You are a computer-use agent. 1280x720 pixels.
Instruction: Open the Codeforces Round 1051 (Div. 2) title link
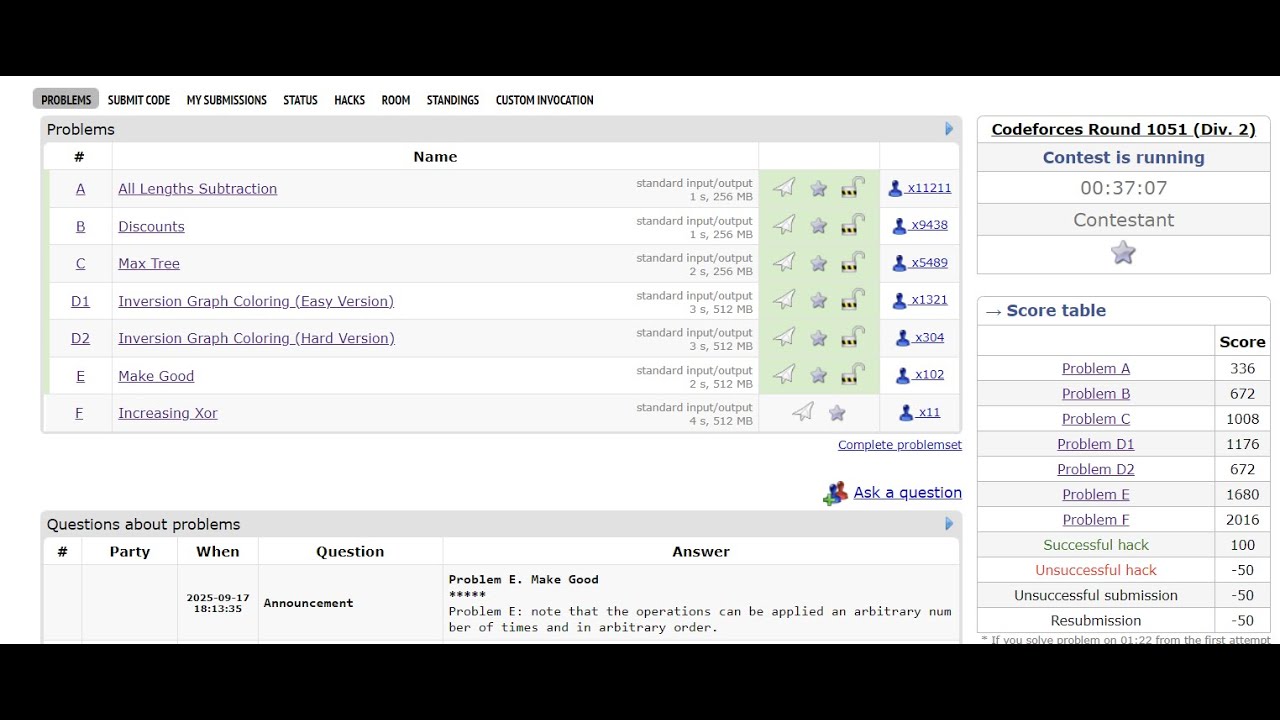pos(1123,129)
